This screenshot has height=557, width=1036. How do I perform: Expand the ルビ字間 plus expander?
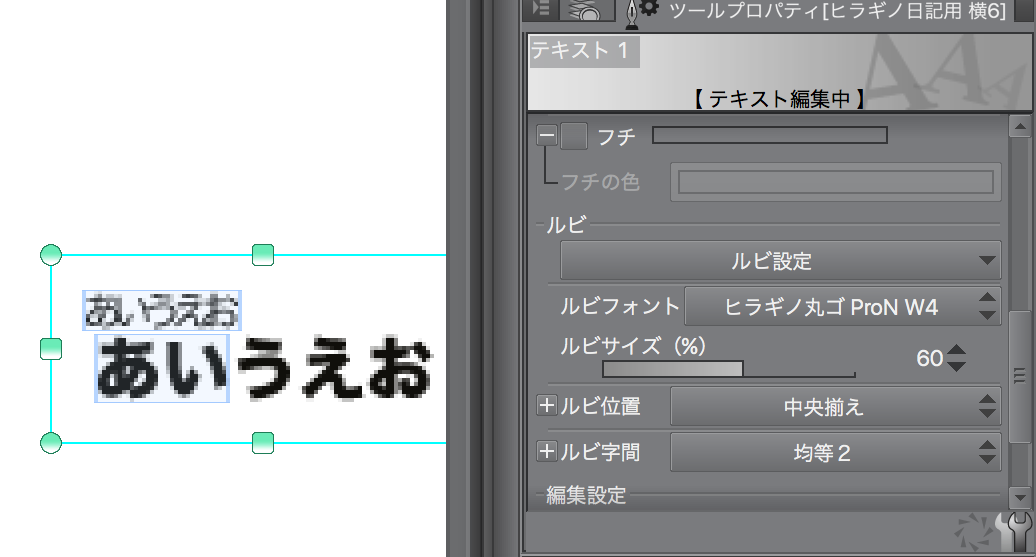coord(546,451)
